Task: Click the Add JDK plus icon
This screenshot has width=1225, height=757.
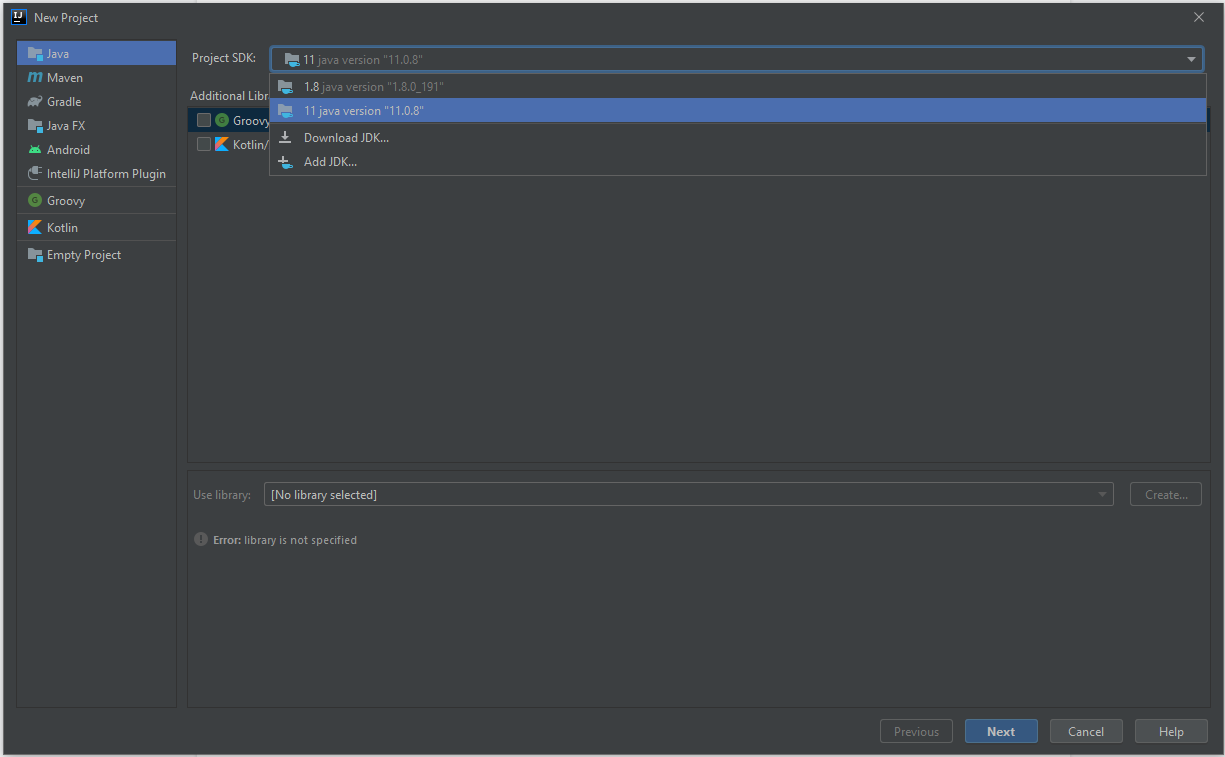Action: (285, 161)
